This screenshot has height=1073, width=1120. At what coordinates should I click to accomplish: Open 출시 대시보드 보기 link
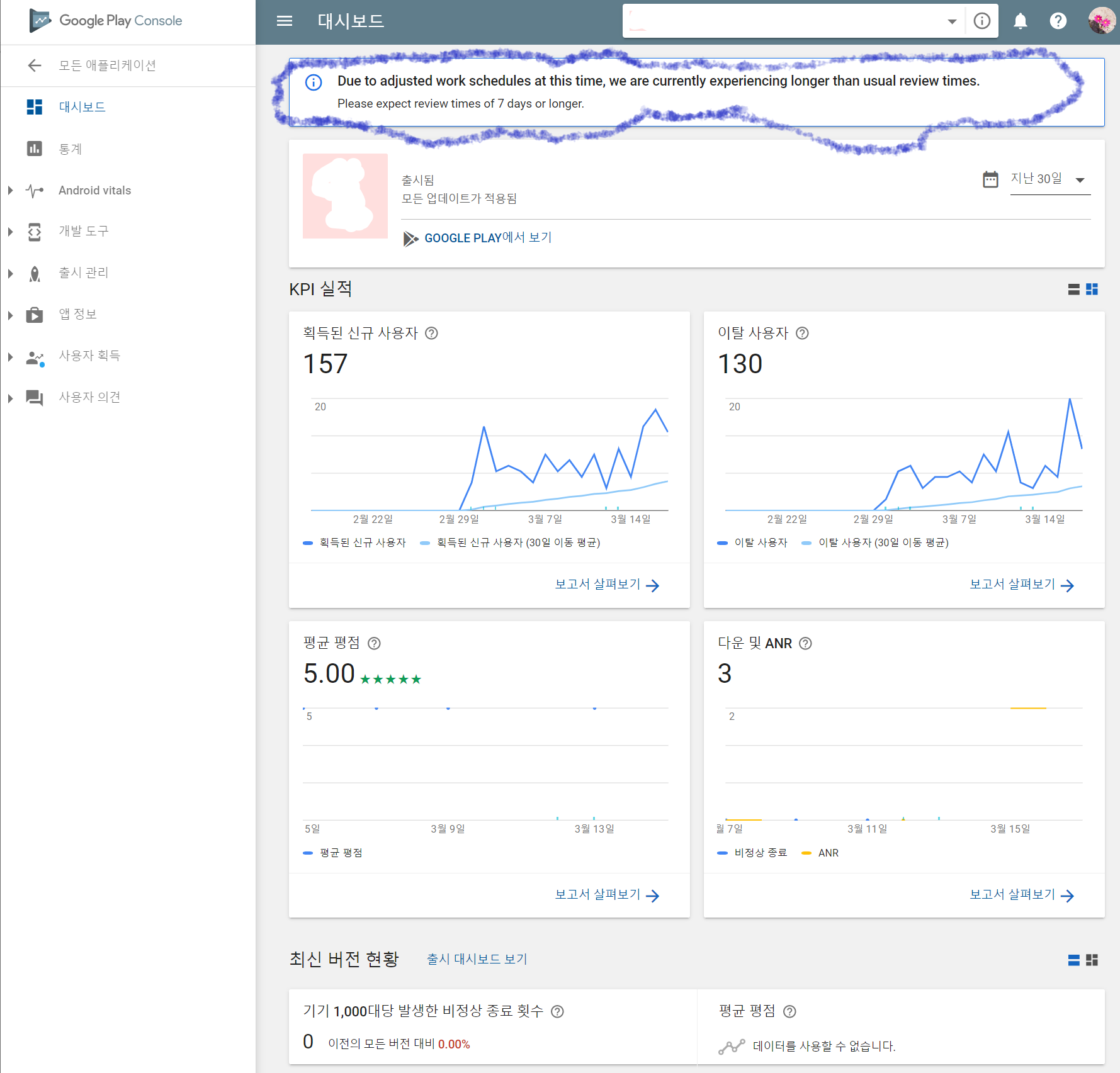click(x=477, y=959)
